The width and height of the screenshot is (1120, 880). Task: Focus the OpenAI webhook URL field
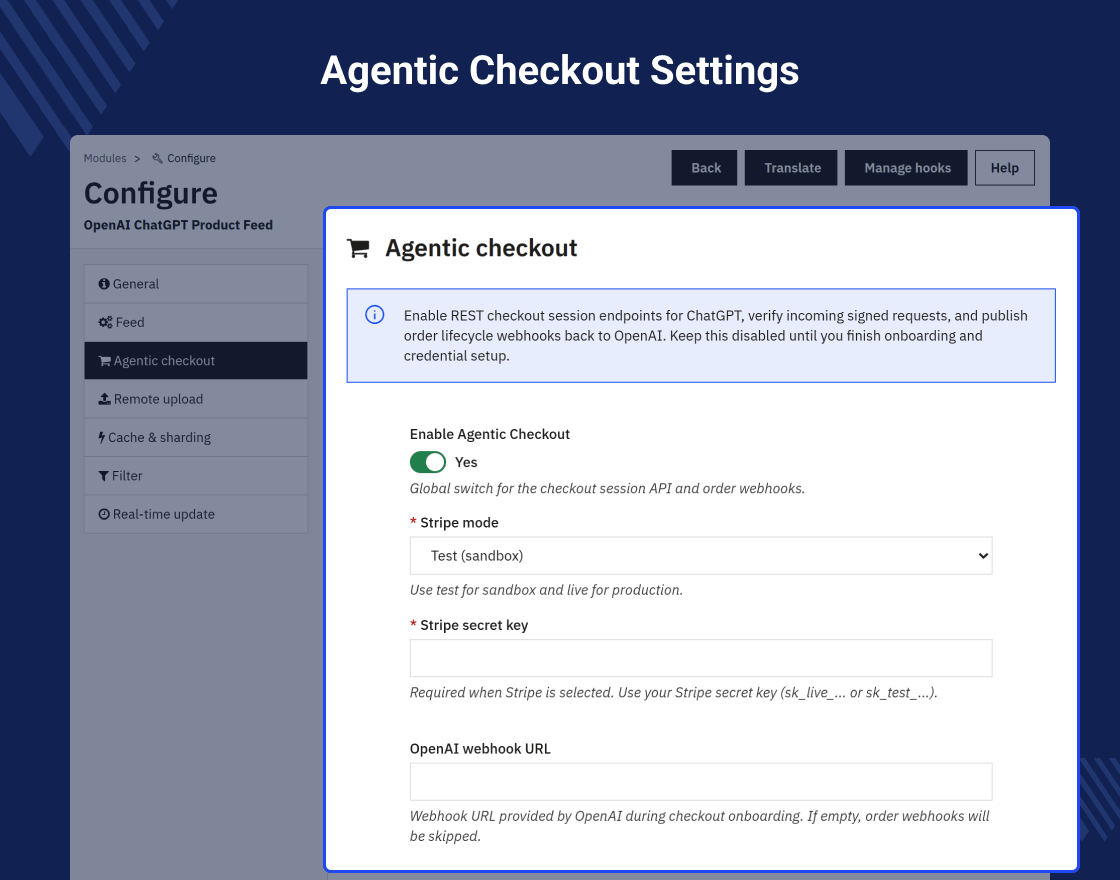701,781
